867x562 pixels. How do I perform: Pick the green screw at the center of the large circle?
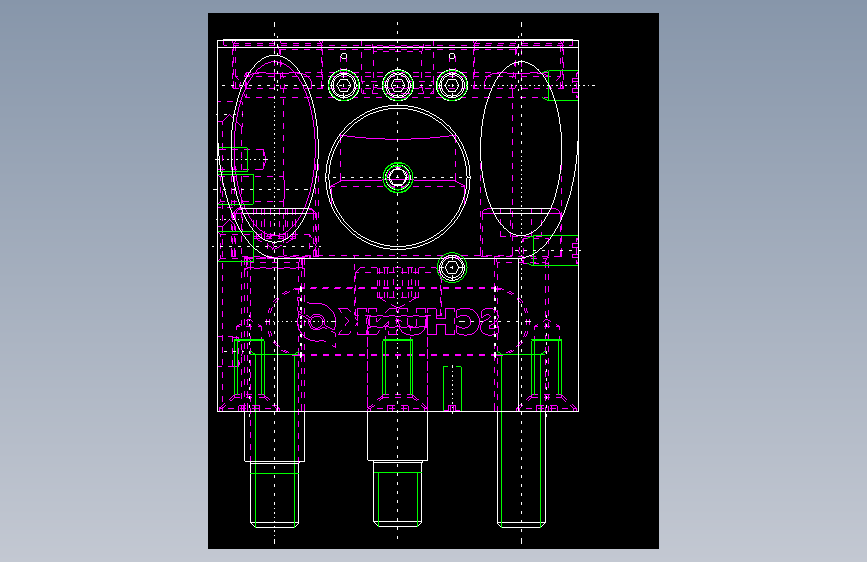coord(398,178)
